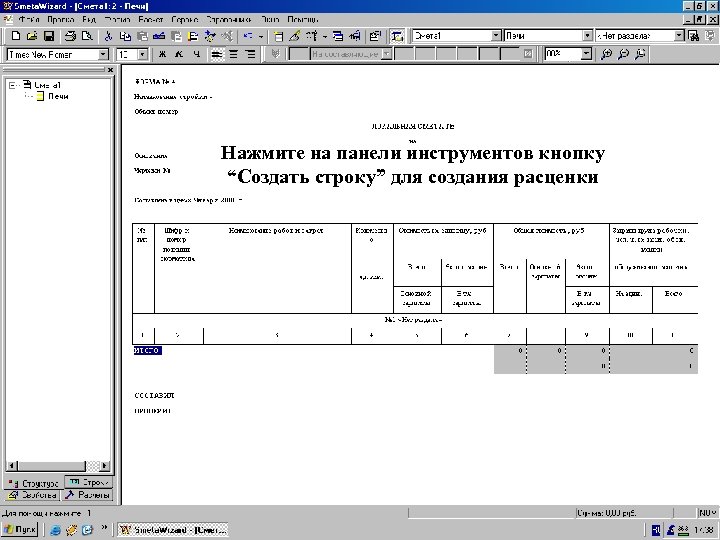Click the stacked blue windows toolbar icon
The width and height of the screenshot is (720, 540).
tap(338, 36)
